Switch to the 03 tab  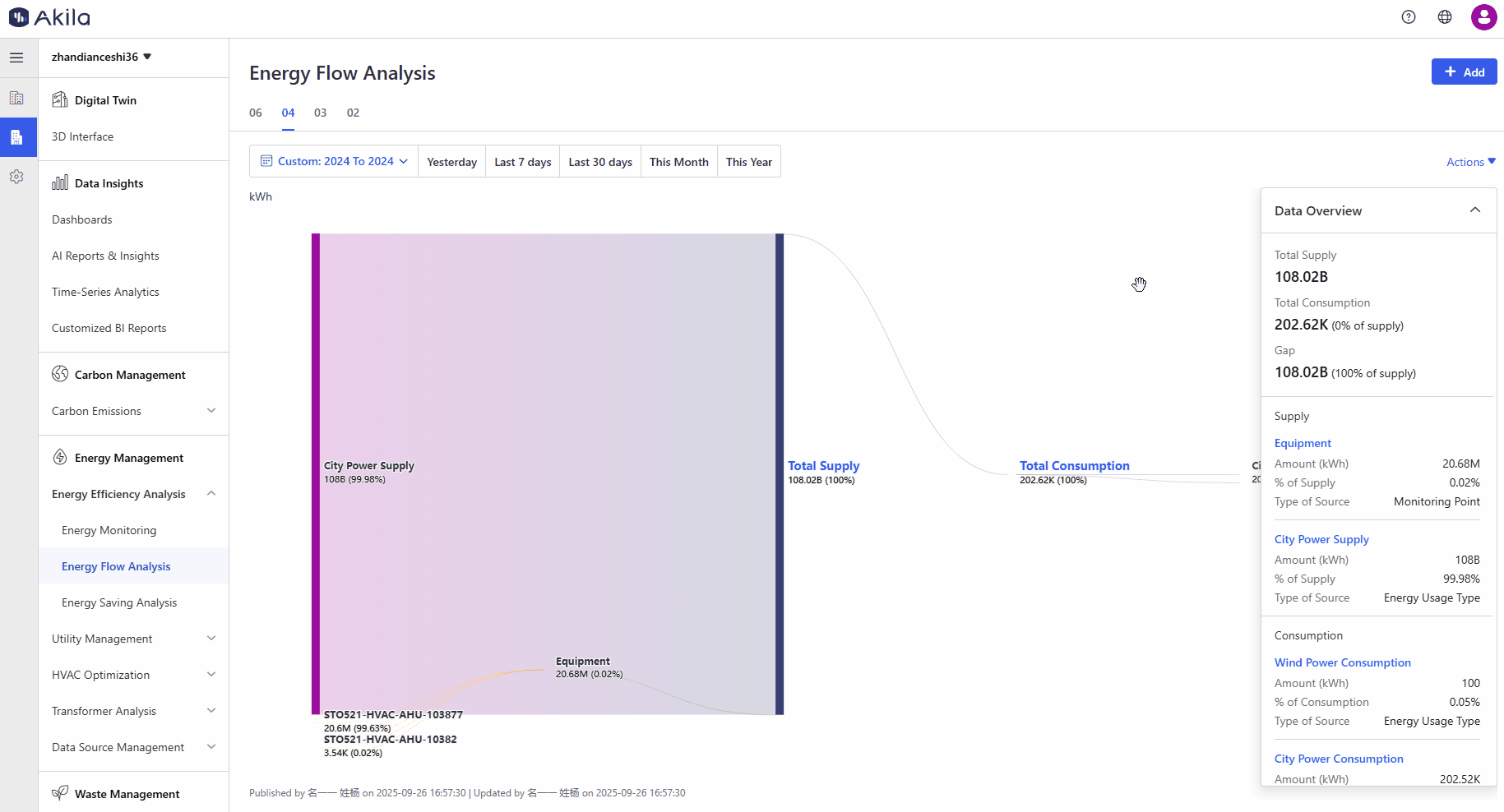(320, 113)
